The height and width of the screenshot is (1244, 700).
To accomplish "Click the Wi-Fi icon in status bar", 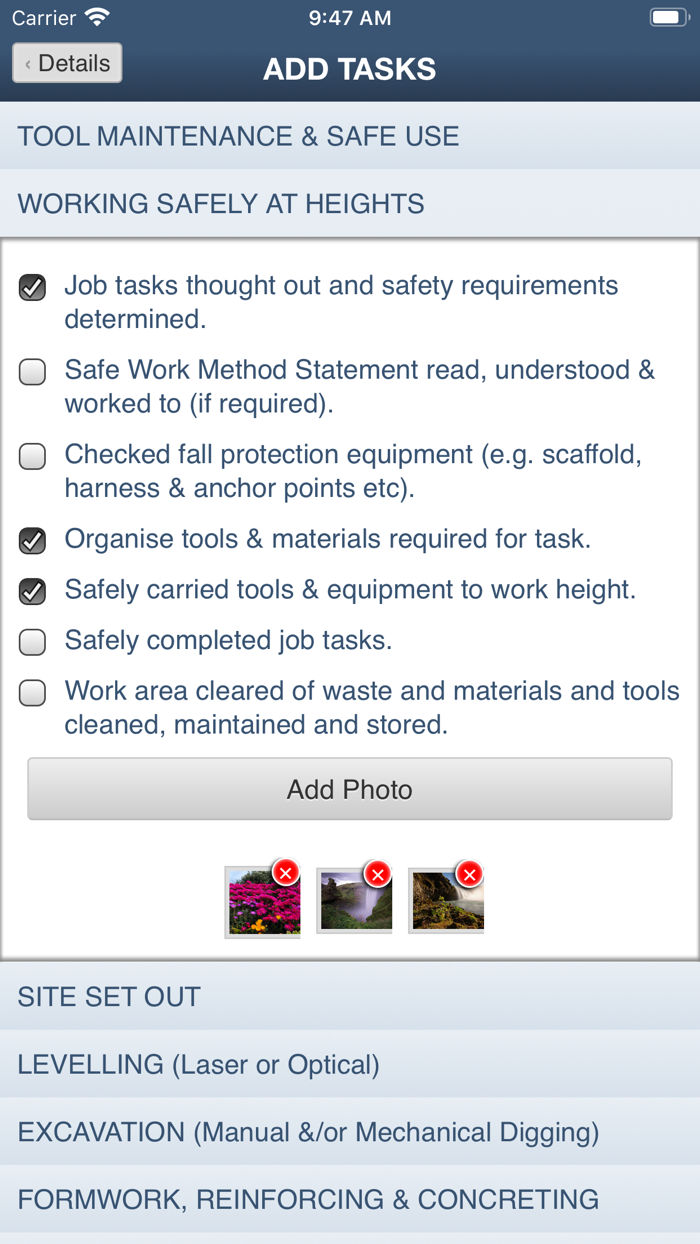I will tap(96, 17).
